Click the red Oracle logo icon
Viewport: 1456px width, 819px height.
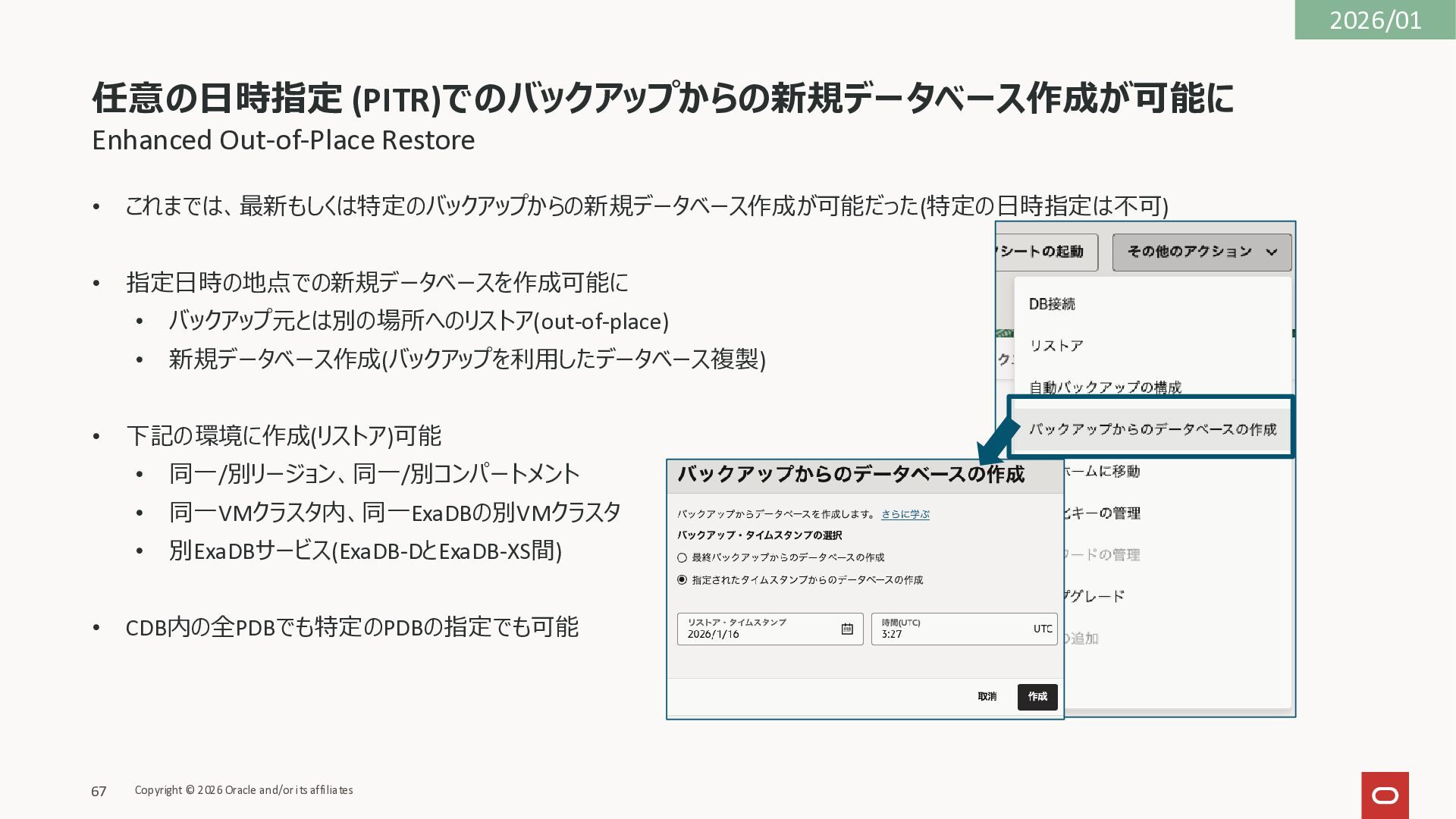[x=1385, y=795]
